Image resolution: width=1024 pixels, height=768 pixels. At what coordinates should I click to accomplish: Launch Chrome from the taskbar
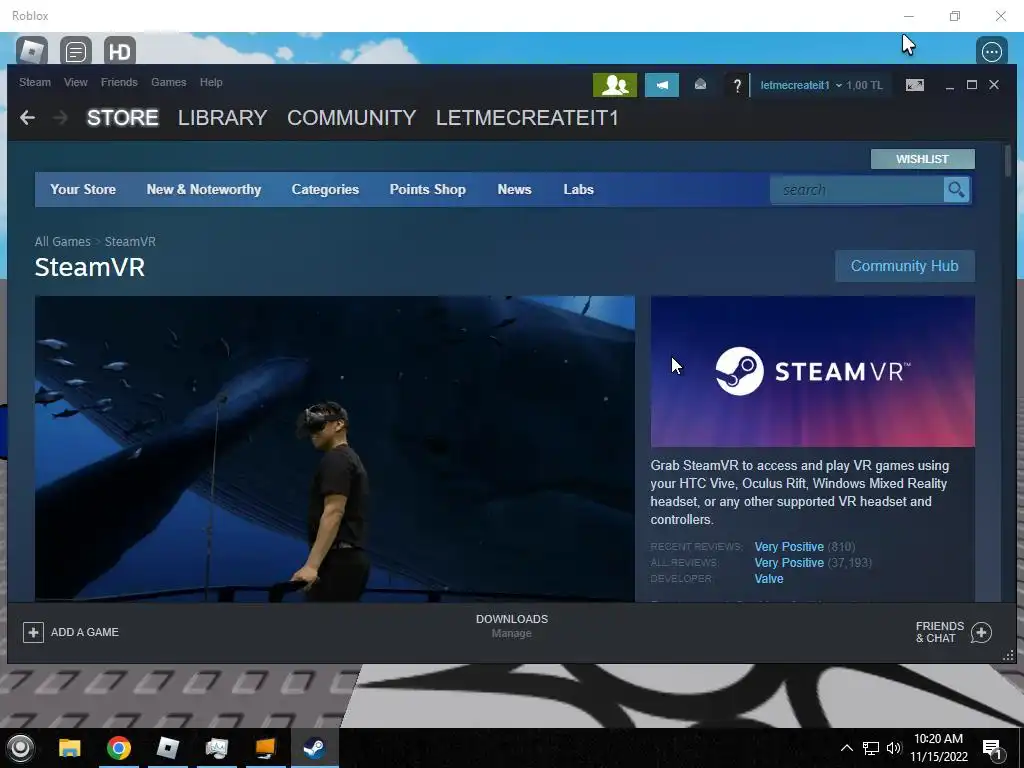click(119, 748)
